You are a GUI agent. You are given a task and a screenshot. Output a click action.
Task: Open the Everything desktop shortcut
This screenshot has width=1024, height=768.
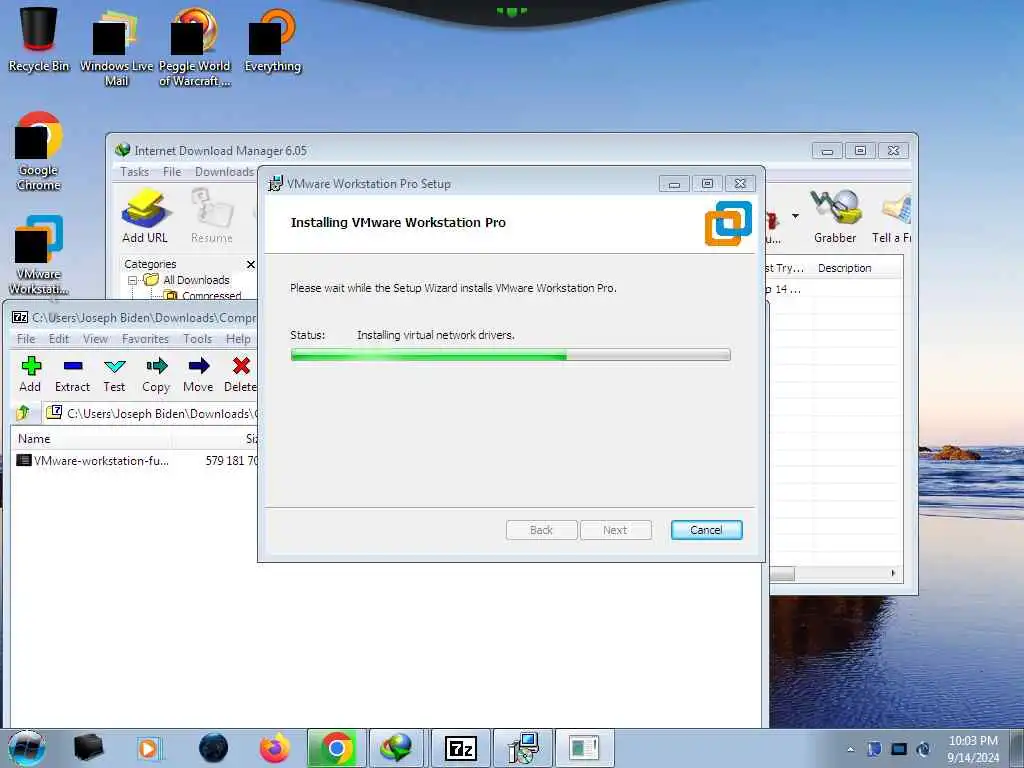tap(273, 39)
